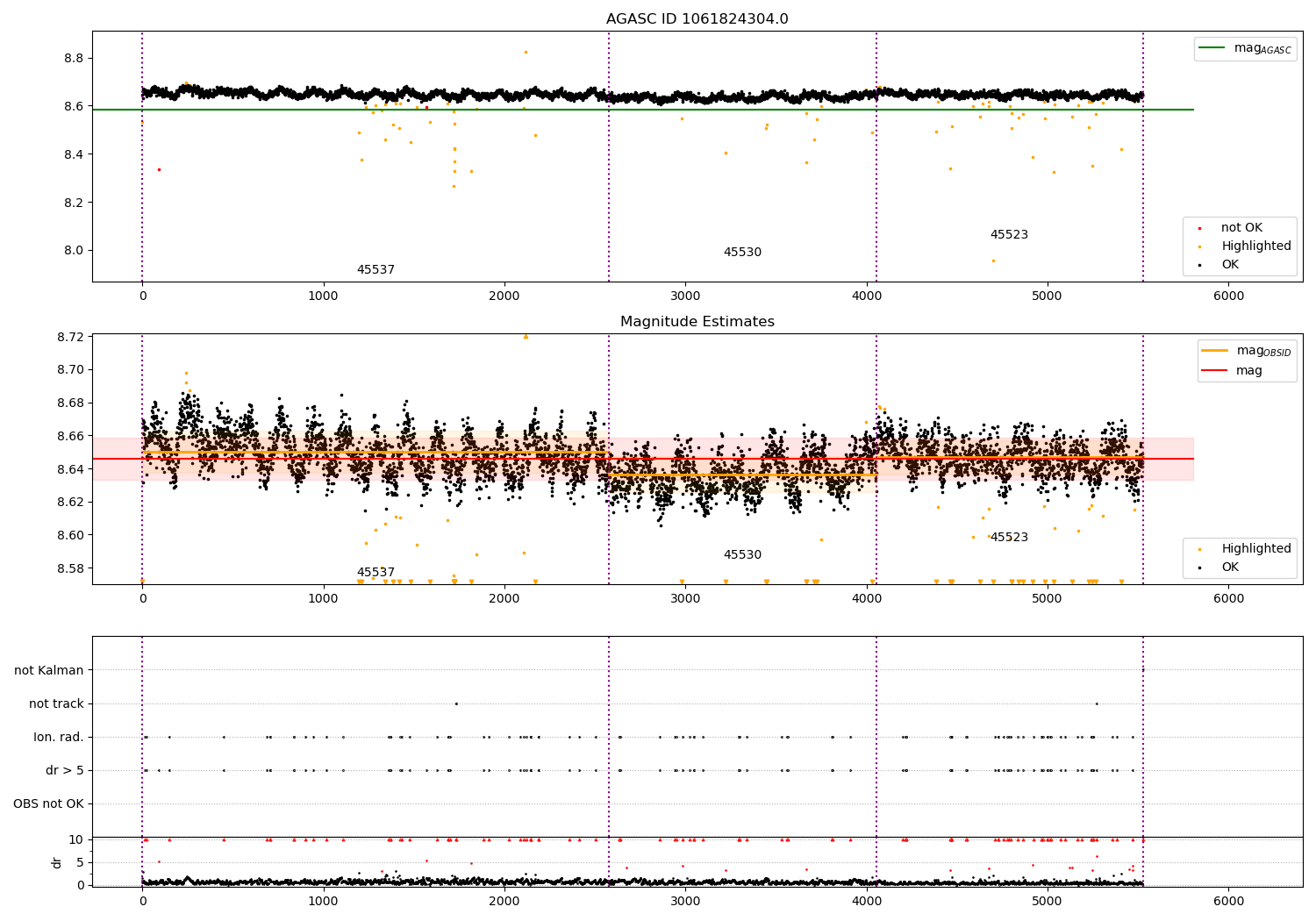The width and height of the screenshot is (1316, 921).
Task: Select the mag AGASC green legend entry
Action: click(1245, 48)
